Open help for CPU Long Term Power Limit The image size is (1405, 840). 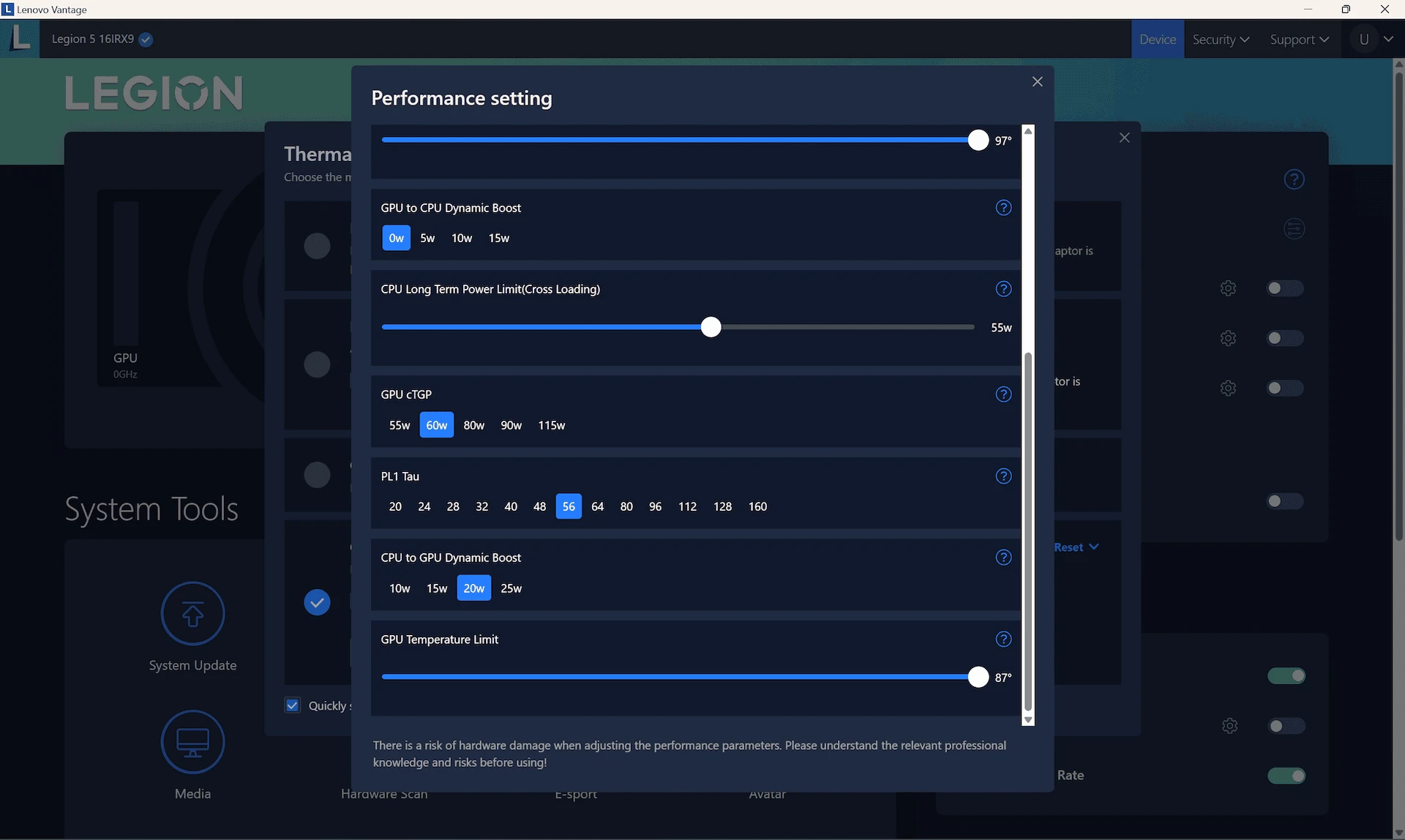[1003, 289]
